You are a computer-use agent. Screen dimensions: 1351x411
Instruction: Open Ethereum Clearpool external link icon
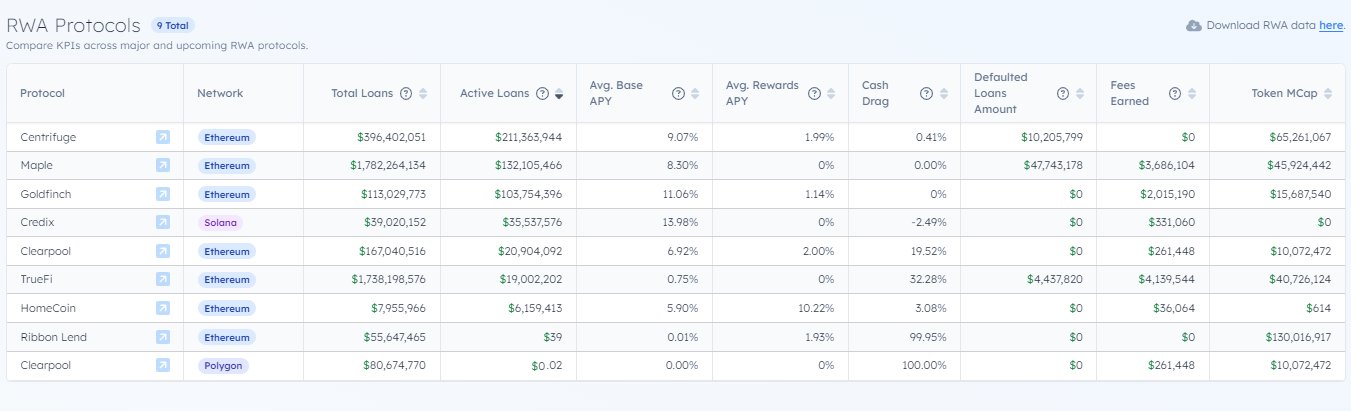coord(163,251)
